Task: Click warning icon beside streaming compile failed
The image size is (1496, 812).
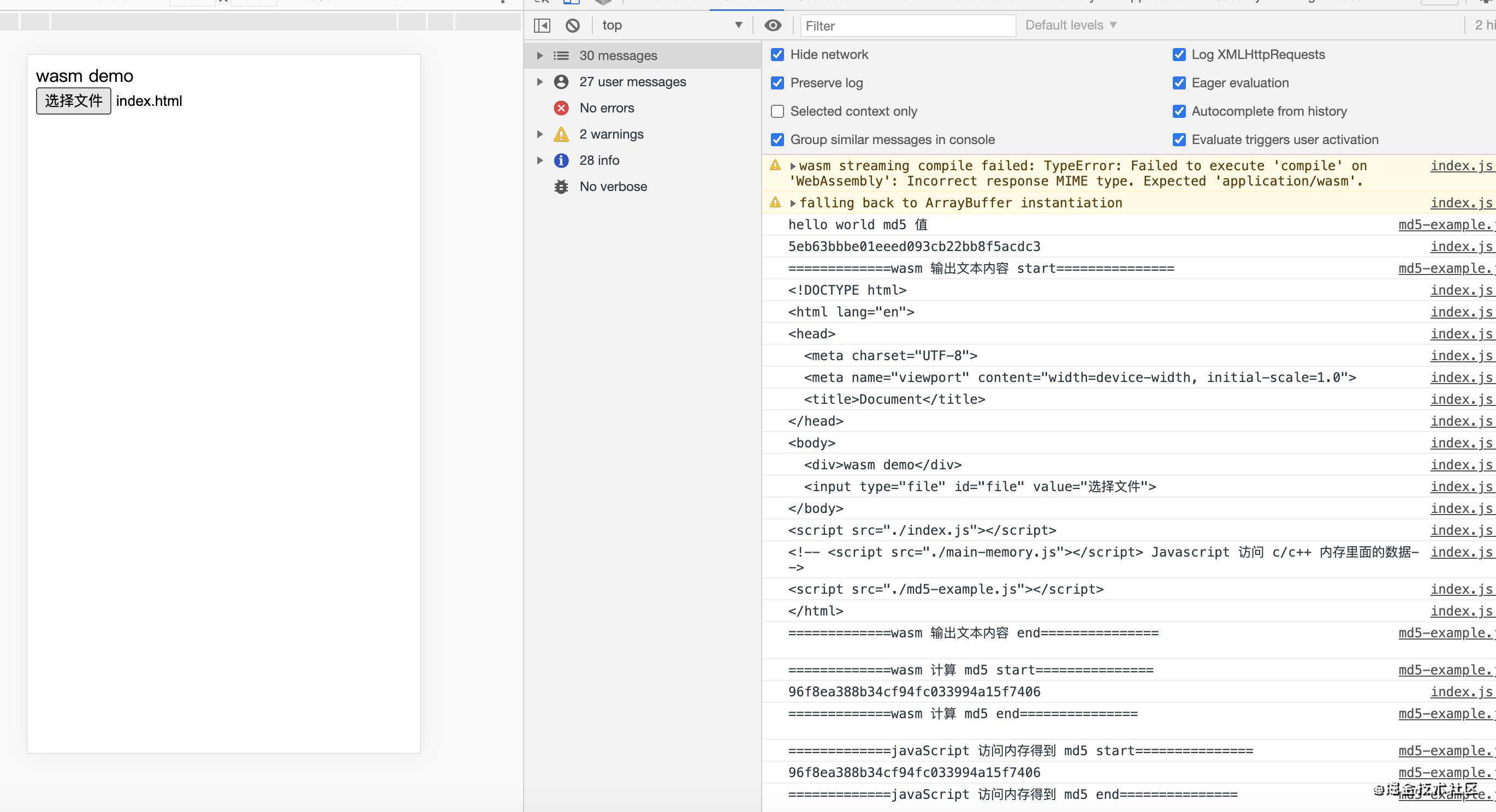Action: 775,165
